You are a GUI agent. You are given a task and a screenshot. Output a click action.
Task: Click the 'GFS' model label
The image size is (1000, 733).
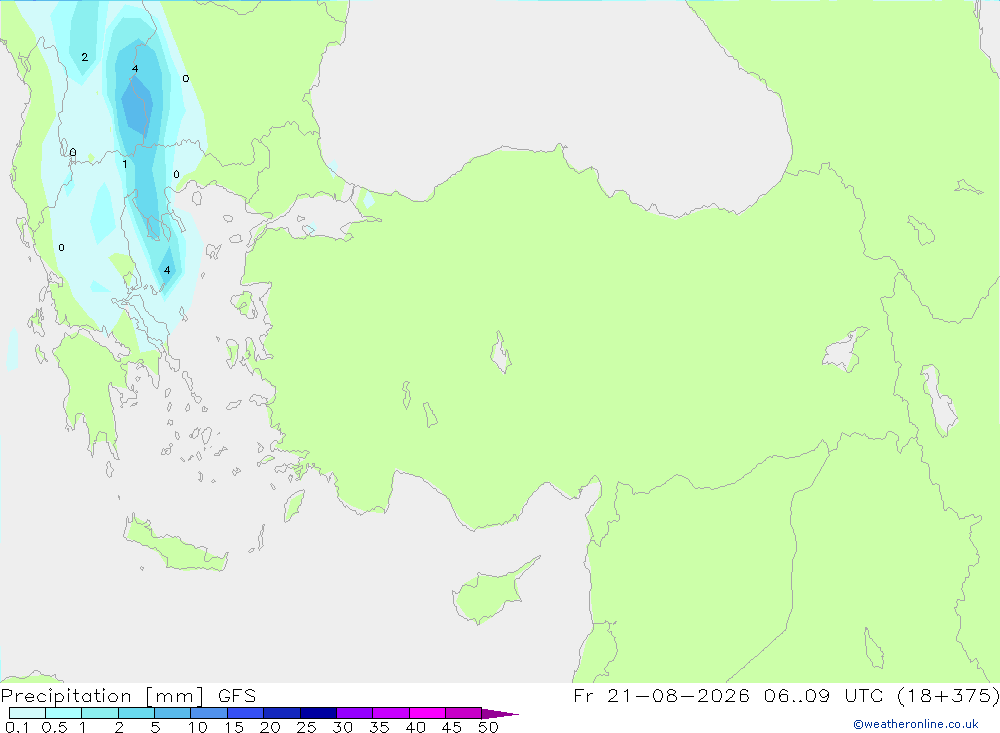point(237,696)
